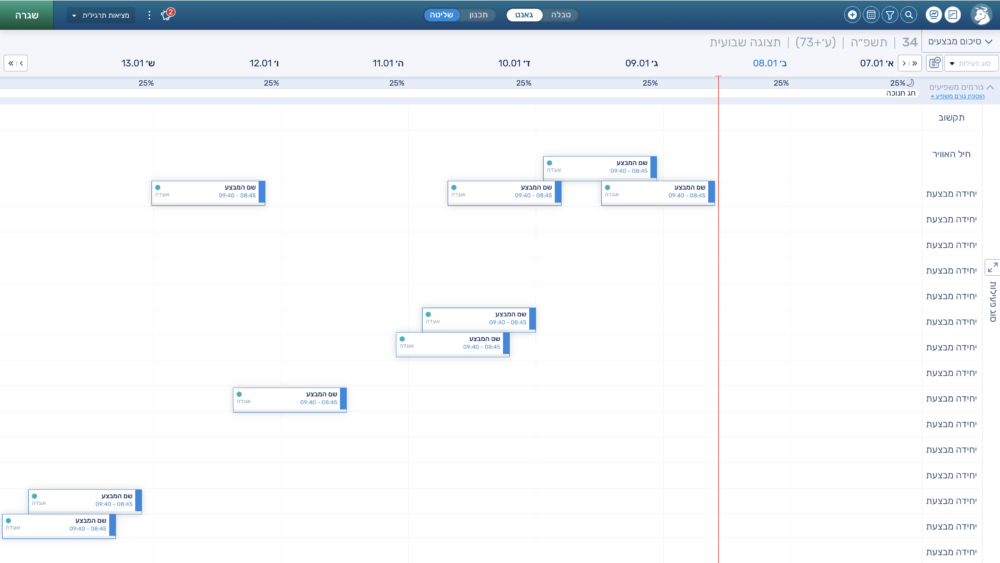Click double chevron beside 07.01 date
Image resolution: width=1000 pixels, height=563 pixels.
coord(915,63)
